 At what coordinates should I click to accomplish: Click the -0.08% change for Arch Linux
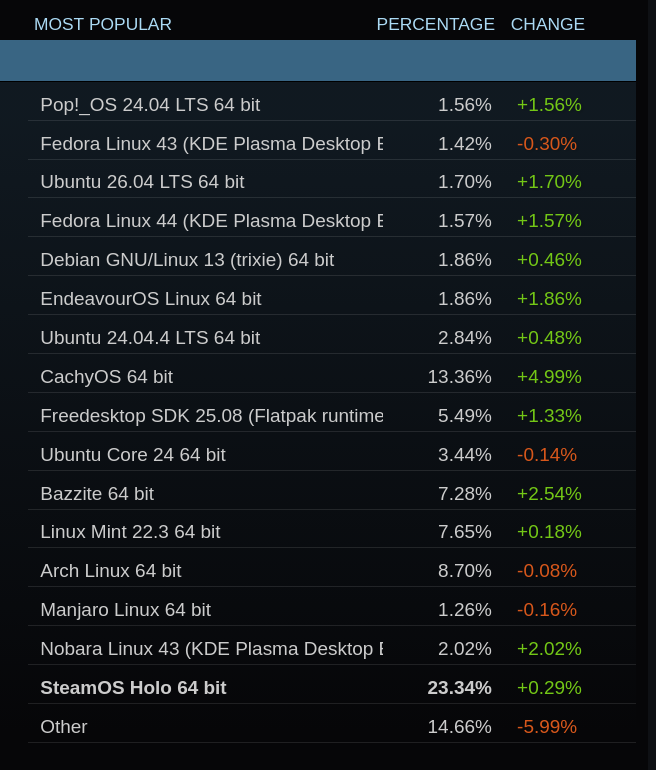pyautogui.click(x=547, y=571)
